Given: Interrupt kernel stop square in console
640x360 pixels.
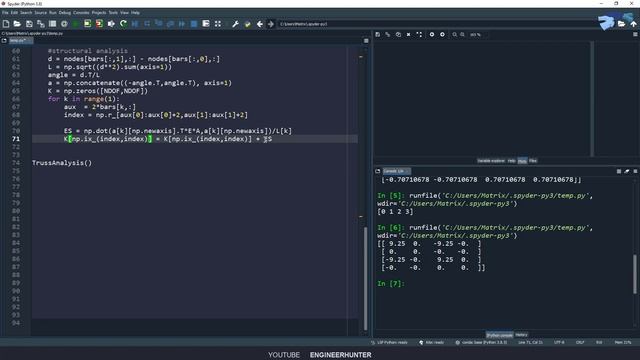Looking at the screenshot, I should pyautogui.click(x=619, y=171).
